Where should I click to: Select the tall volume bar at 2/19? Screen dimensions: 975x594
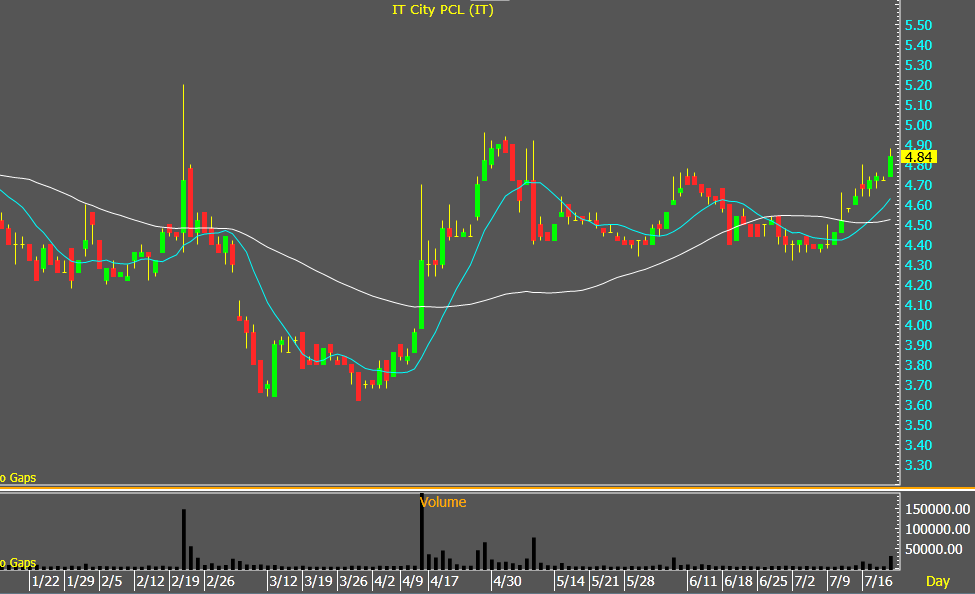(183, 539)
